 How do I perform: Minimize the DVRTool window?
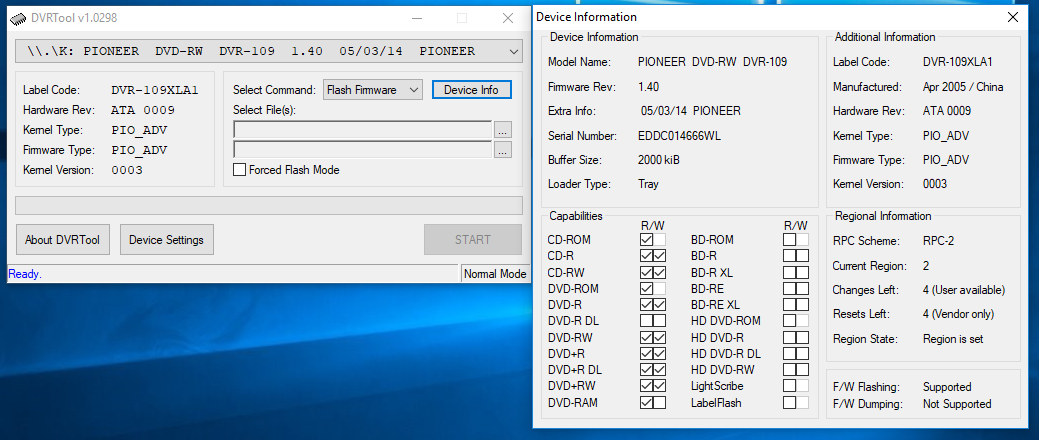pyautogui.click(x=416, y=19)
